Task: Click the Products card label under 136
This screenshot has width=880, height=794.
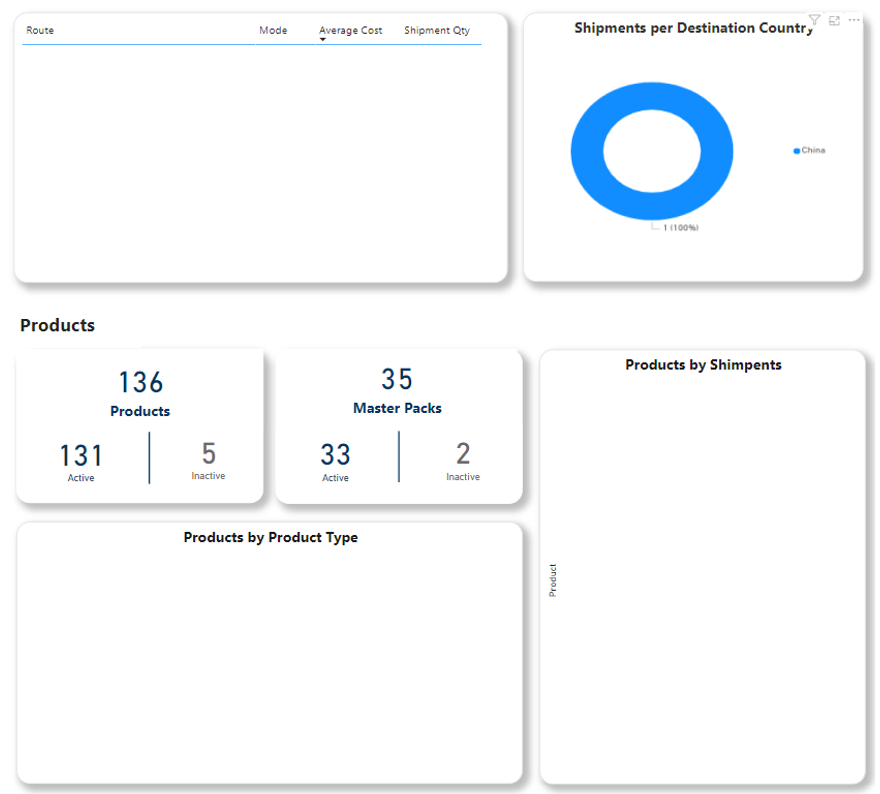Action: pyautogui.click(x=140, y=411)
